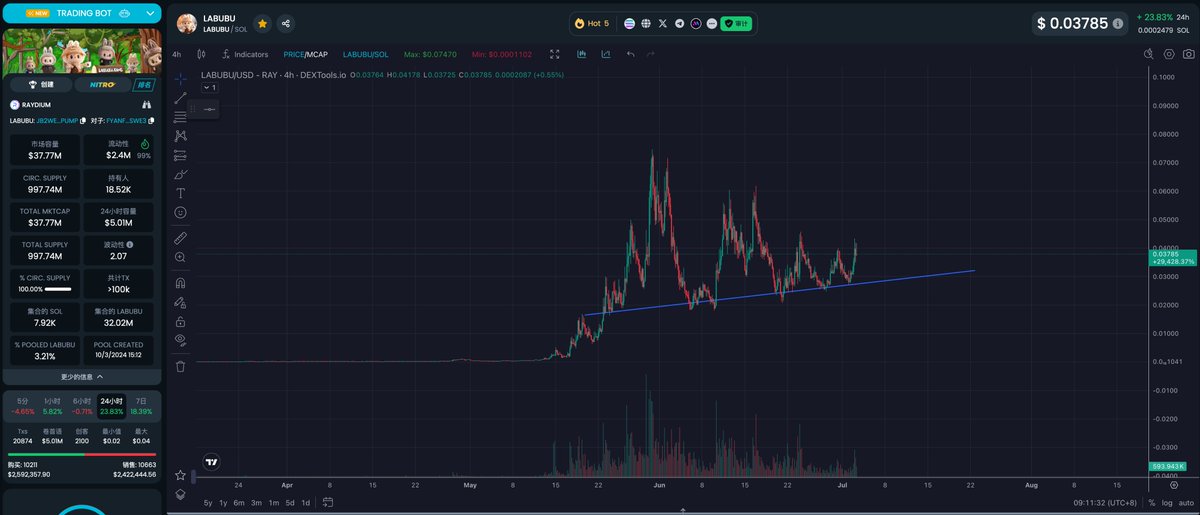Toggle stay in drawing mode

coord(180,302)
